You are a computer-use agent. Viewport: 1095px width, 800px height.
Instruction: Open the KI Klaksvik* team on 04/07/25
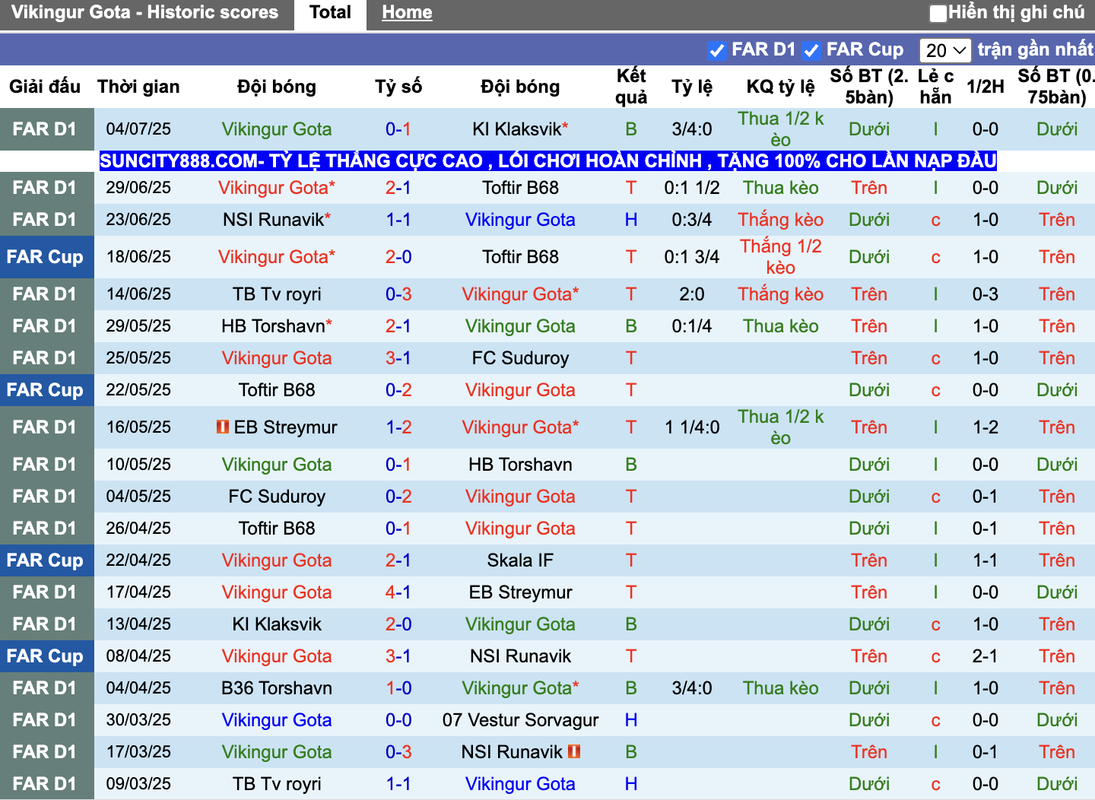coord(520,129)
